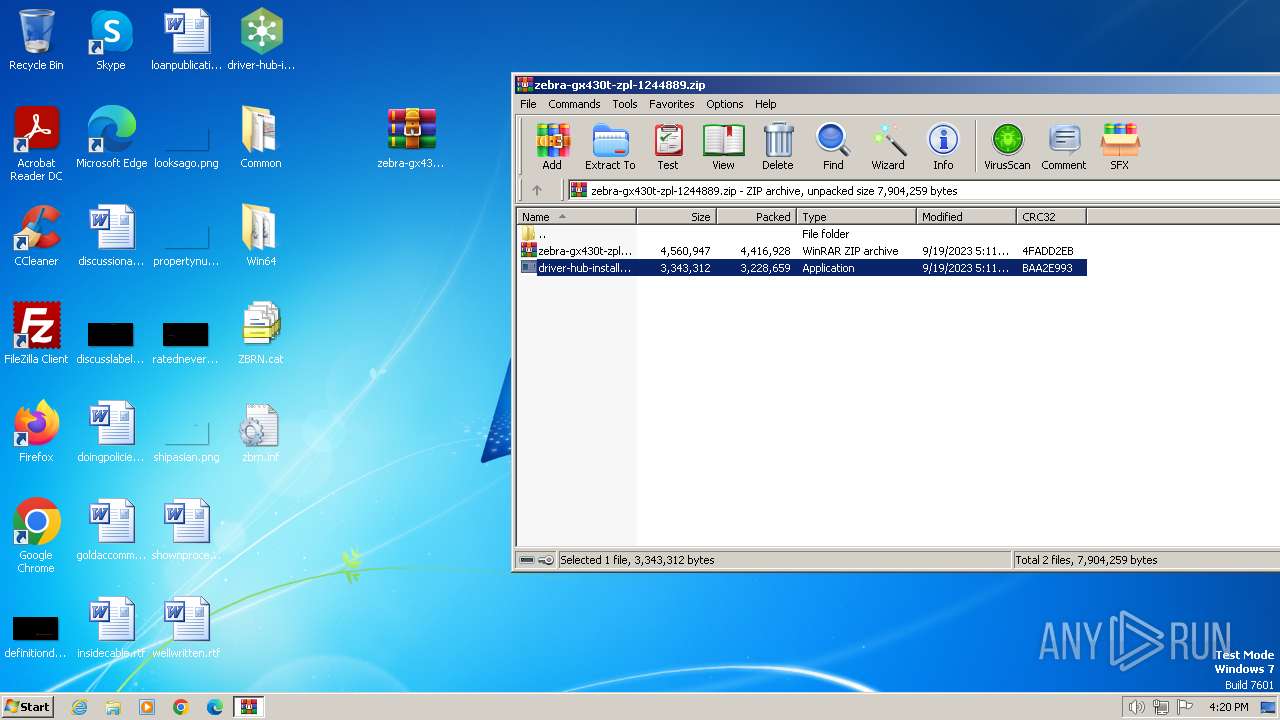Open the Find tool in WinRAR

pos(833,147)
